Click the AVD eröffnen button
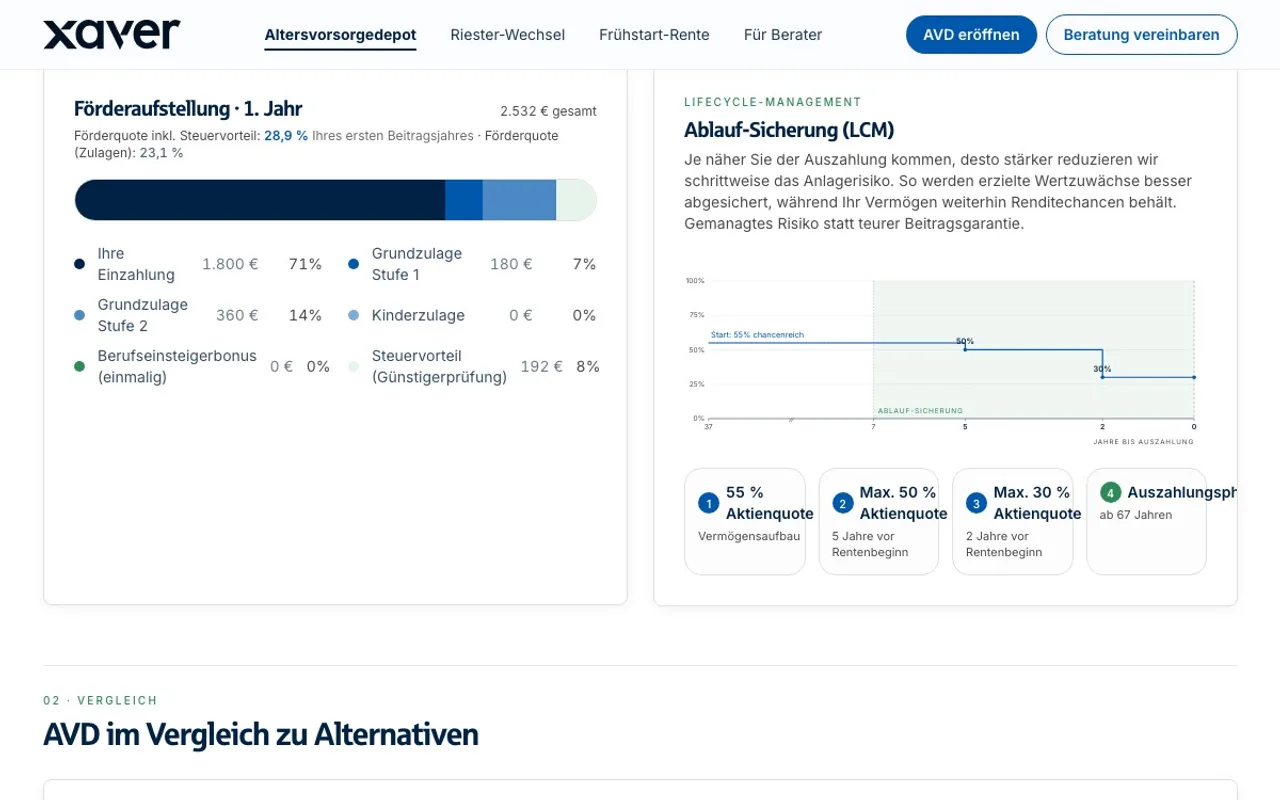Viewport: 1280px width, 800px height. tap(971, 35)
